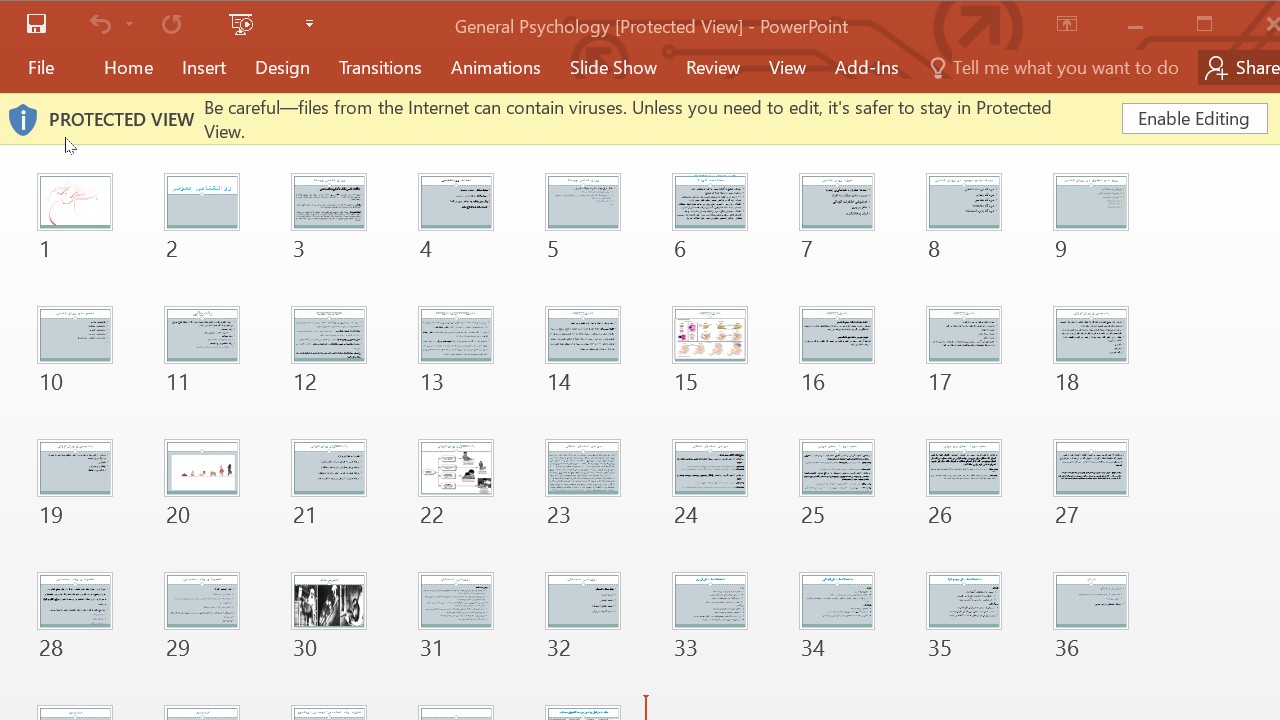Select slide 21 thumbnail
The height and width of the screenshot is (720, 1280).
click(329, 468)
